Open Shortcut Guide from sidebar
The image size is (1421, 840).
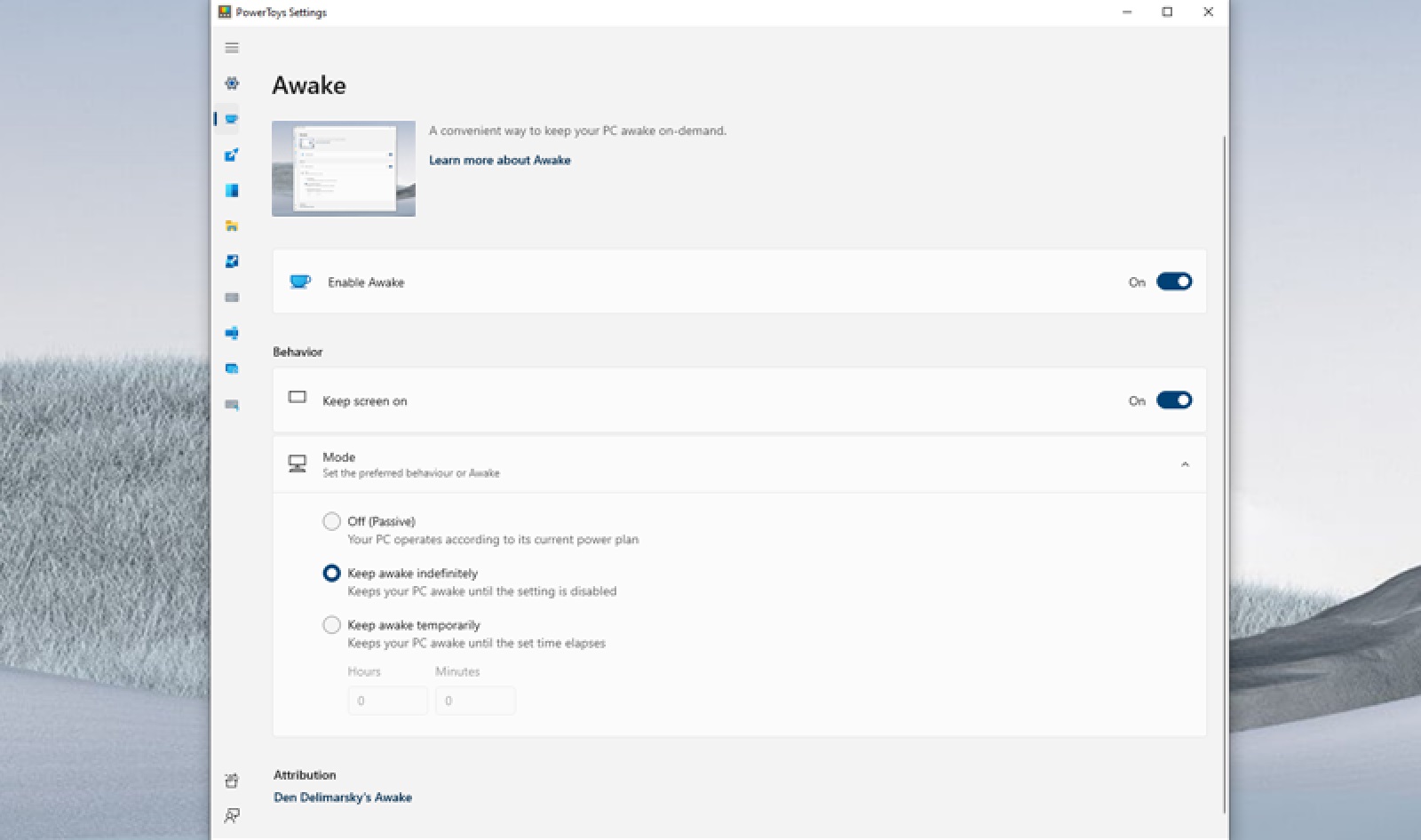point(232,405)
